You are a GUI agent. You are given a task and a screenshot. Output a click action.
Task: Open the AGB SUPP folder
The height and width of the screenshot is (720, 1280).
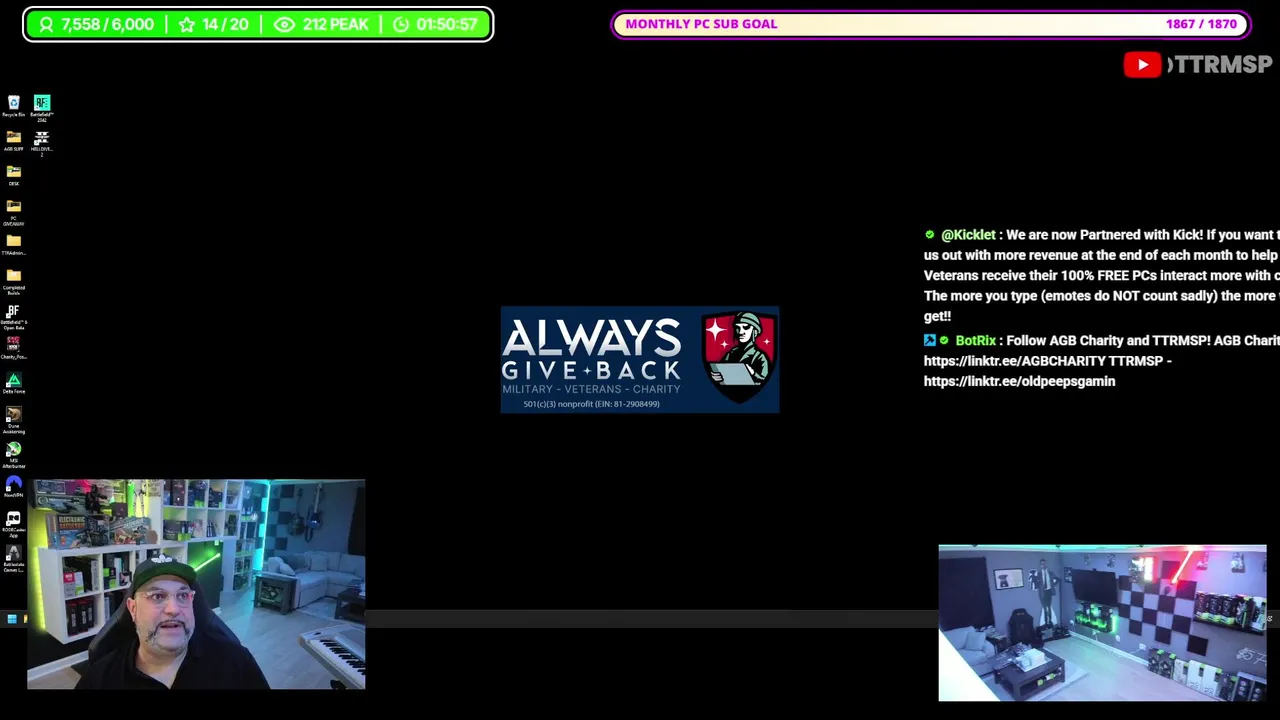(14, 140)
